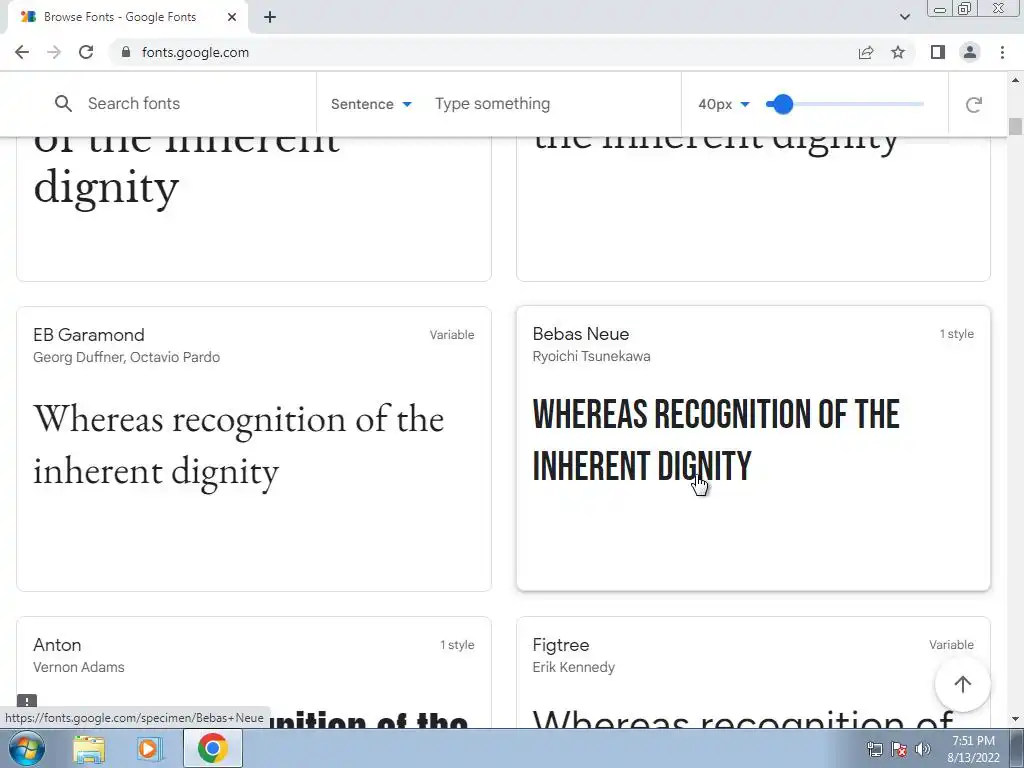This screenshot has height=768, width=1024.
Task: Click the Chrome taskbar icon
Action: pyautogui.click(x=213, y=748)
